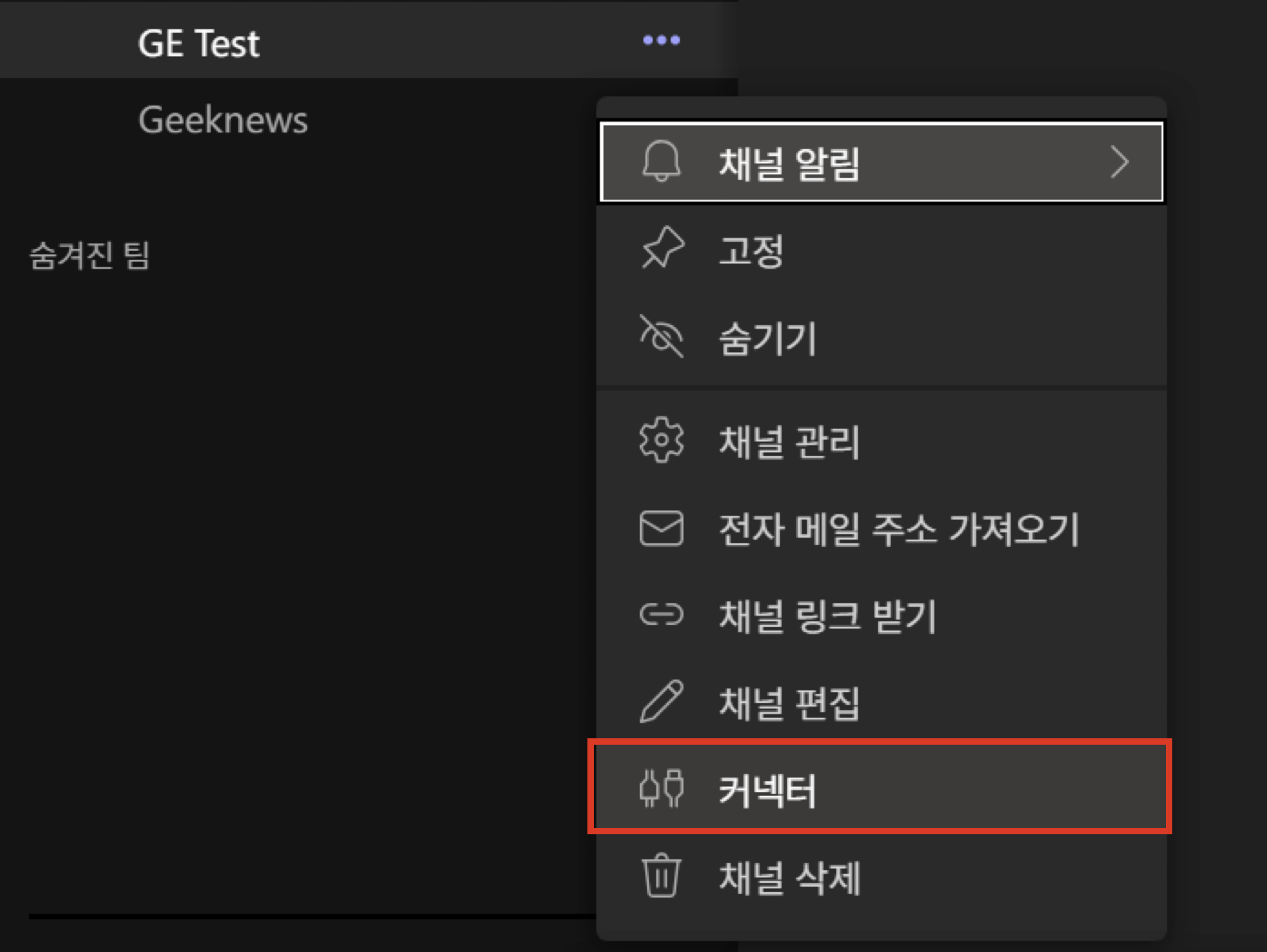
Task: Click the plug connector icon
Action: [661, 788]
